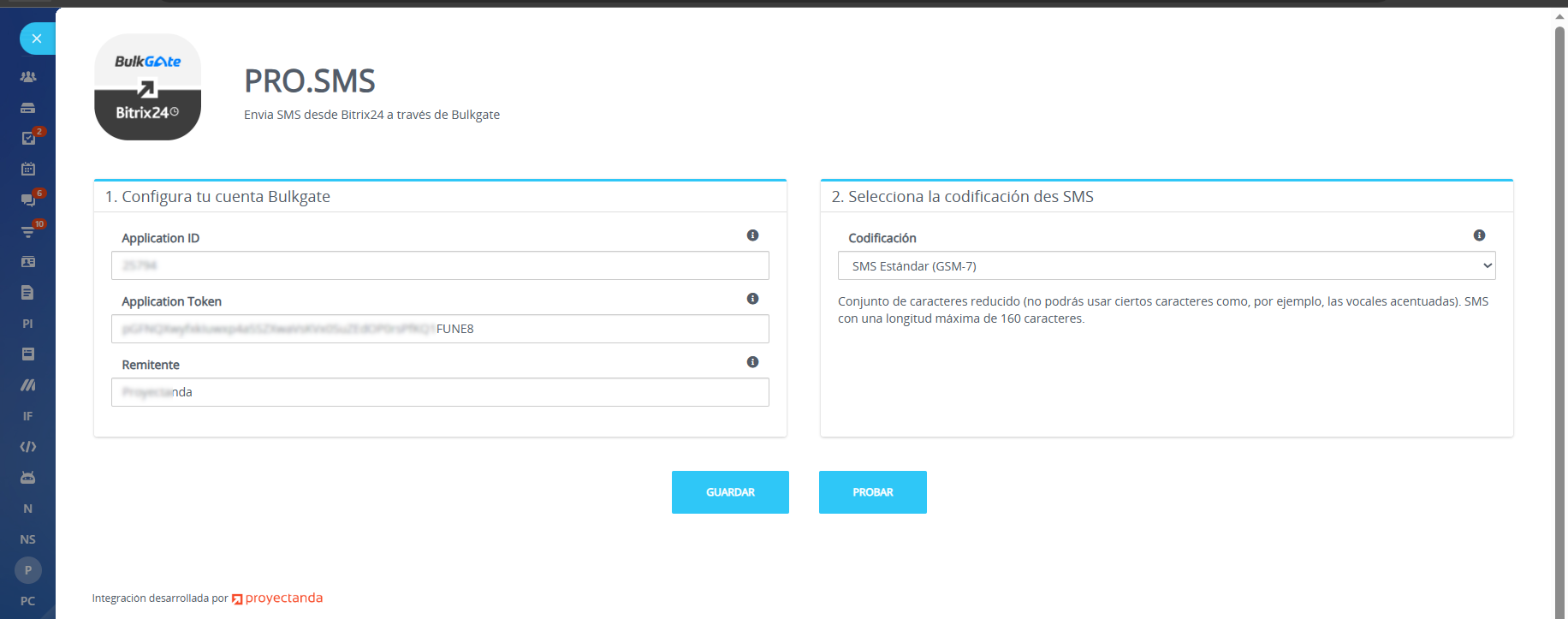Screen dimensions: 1568x619
Task: Open the contact card icon in sidebar
Action: pyautogui.click(x=28, y=262)
